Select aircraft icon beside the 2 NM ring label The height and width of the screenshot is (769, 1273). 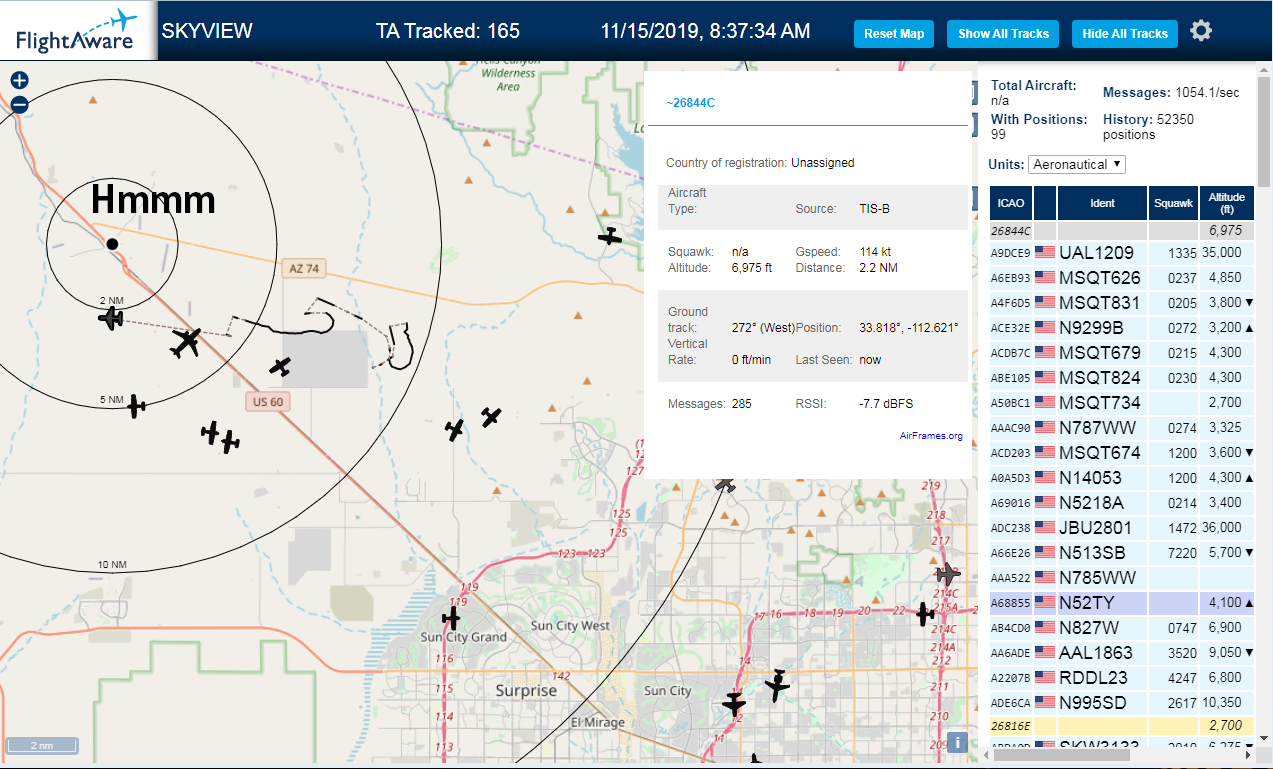(110, 319)
